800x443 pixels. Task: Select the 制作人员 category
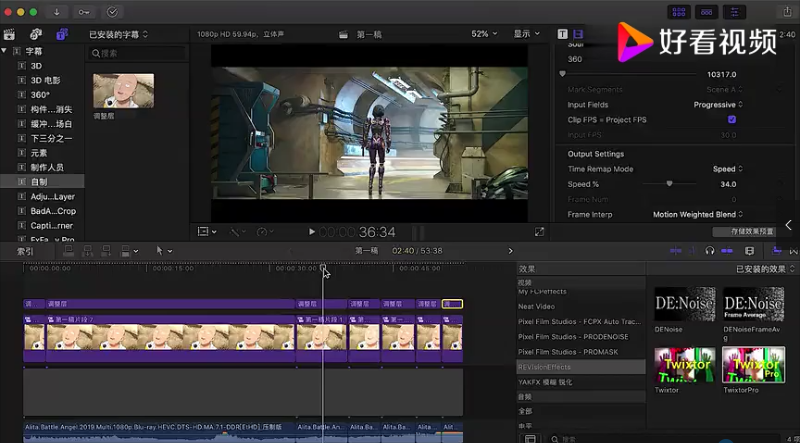click(47, 167)
